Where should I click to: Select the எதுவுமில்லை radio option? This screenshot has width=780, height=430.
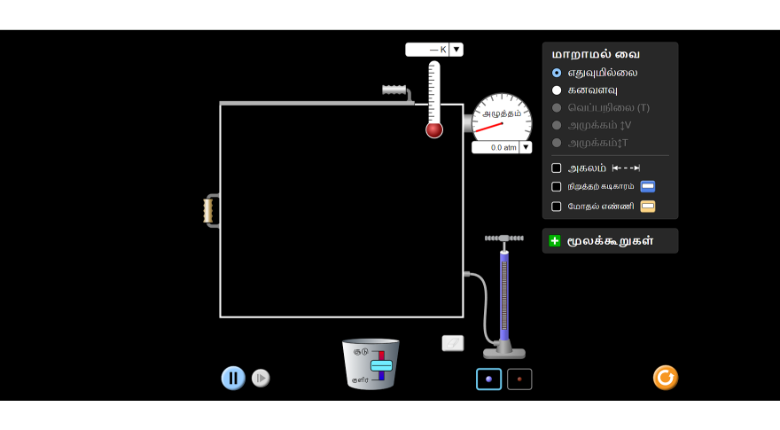pos(557,73)
